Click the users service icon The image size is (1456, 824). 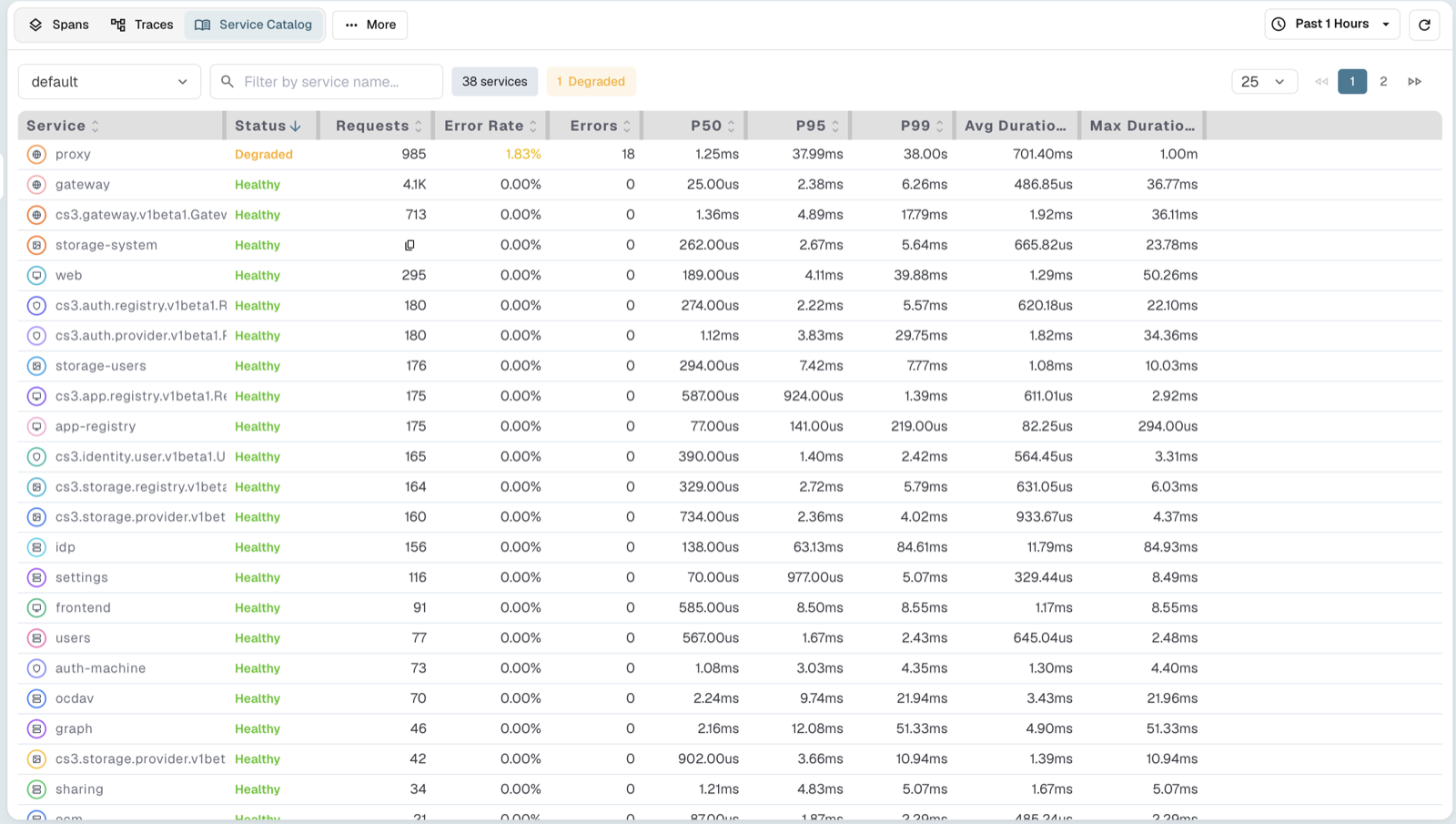36,638
